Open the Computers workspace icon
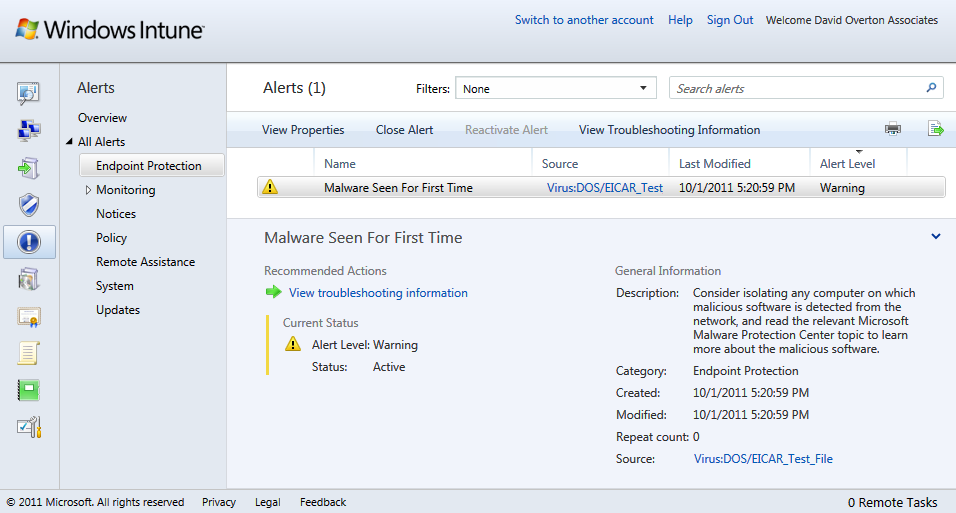The height and width of the screenshot is (513, 956). [x=29, y=130]
